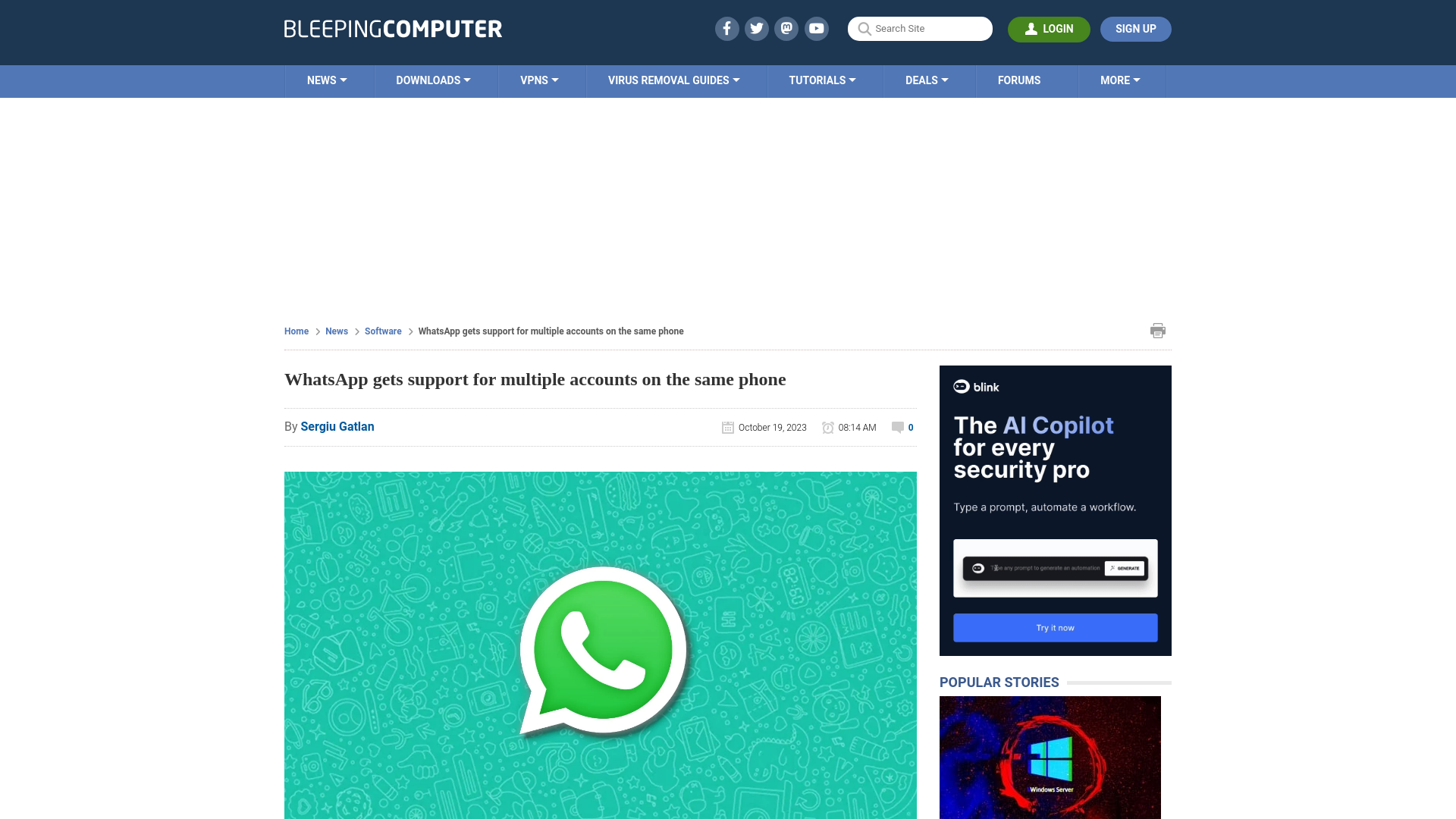Viewport: 1456px width, 819px height.
Task: Click the Blink Try it now button
Action: (x=1055, y=627)
